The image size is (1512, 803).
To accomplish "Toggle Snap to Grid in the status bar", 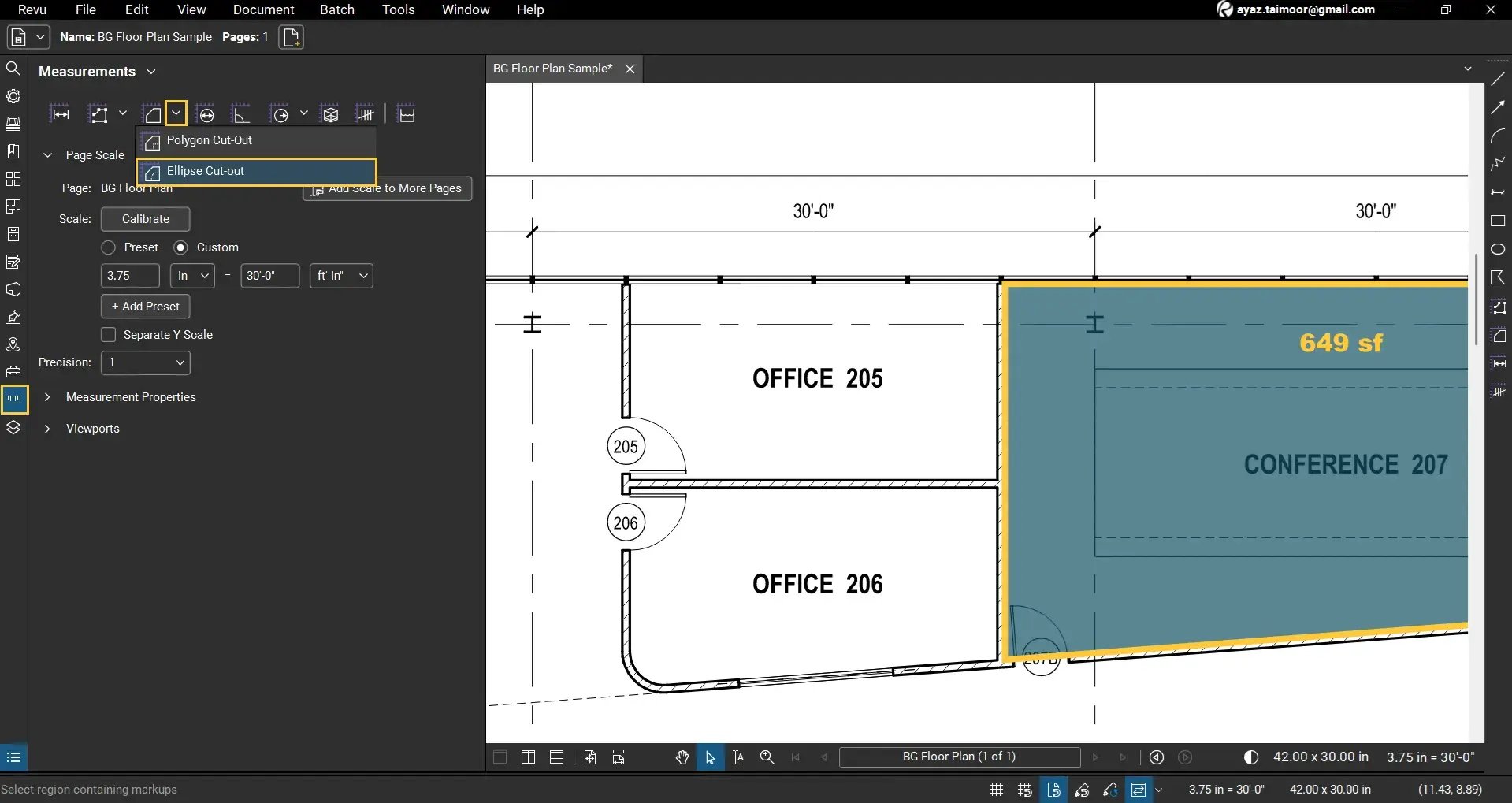I will (x=1024, y=790).
